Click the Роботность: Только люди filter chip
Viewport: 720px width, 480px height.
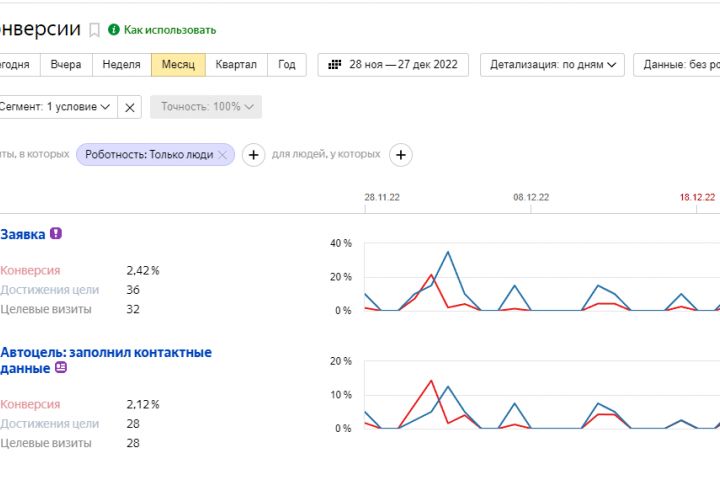pos(148,155)
